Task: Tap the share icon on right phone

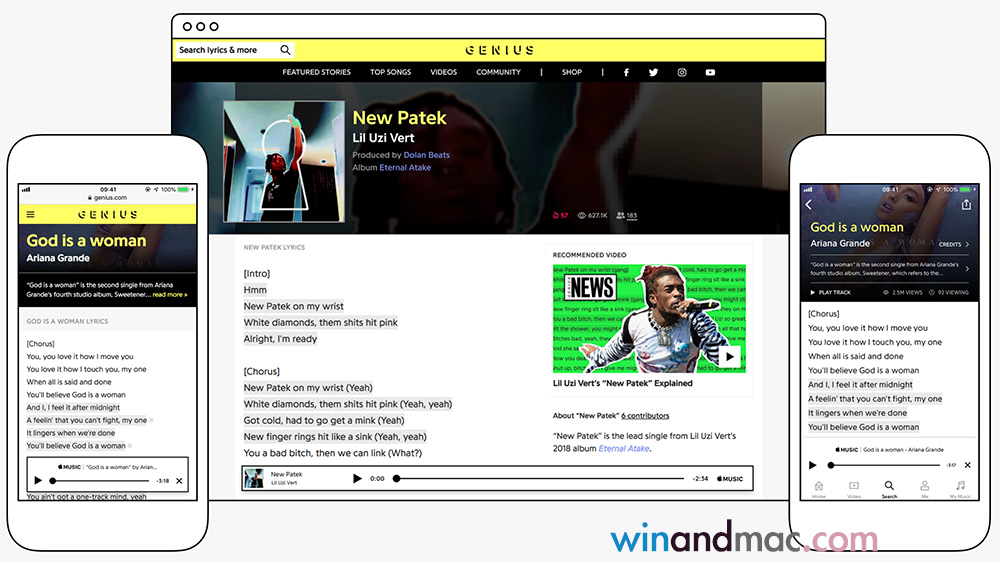Action: pyautogui.click(x=966, y=205)
